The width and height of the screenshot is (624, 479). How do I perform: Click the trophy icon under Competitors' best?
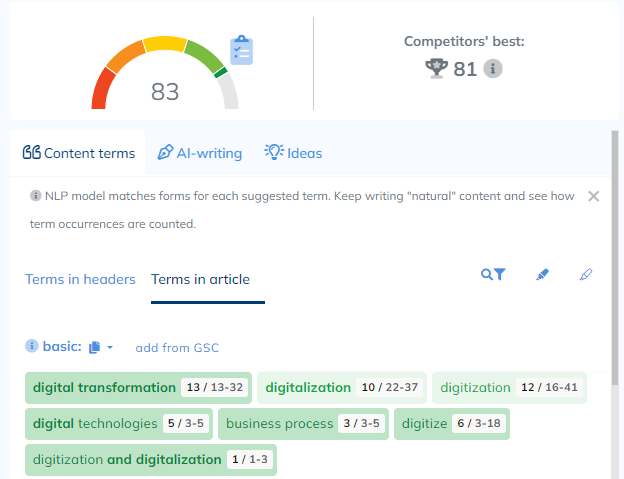pyautogui.click(x=436, y=68)
